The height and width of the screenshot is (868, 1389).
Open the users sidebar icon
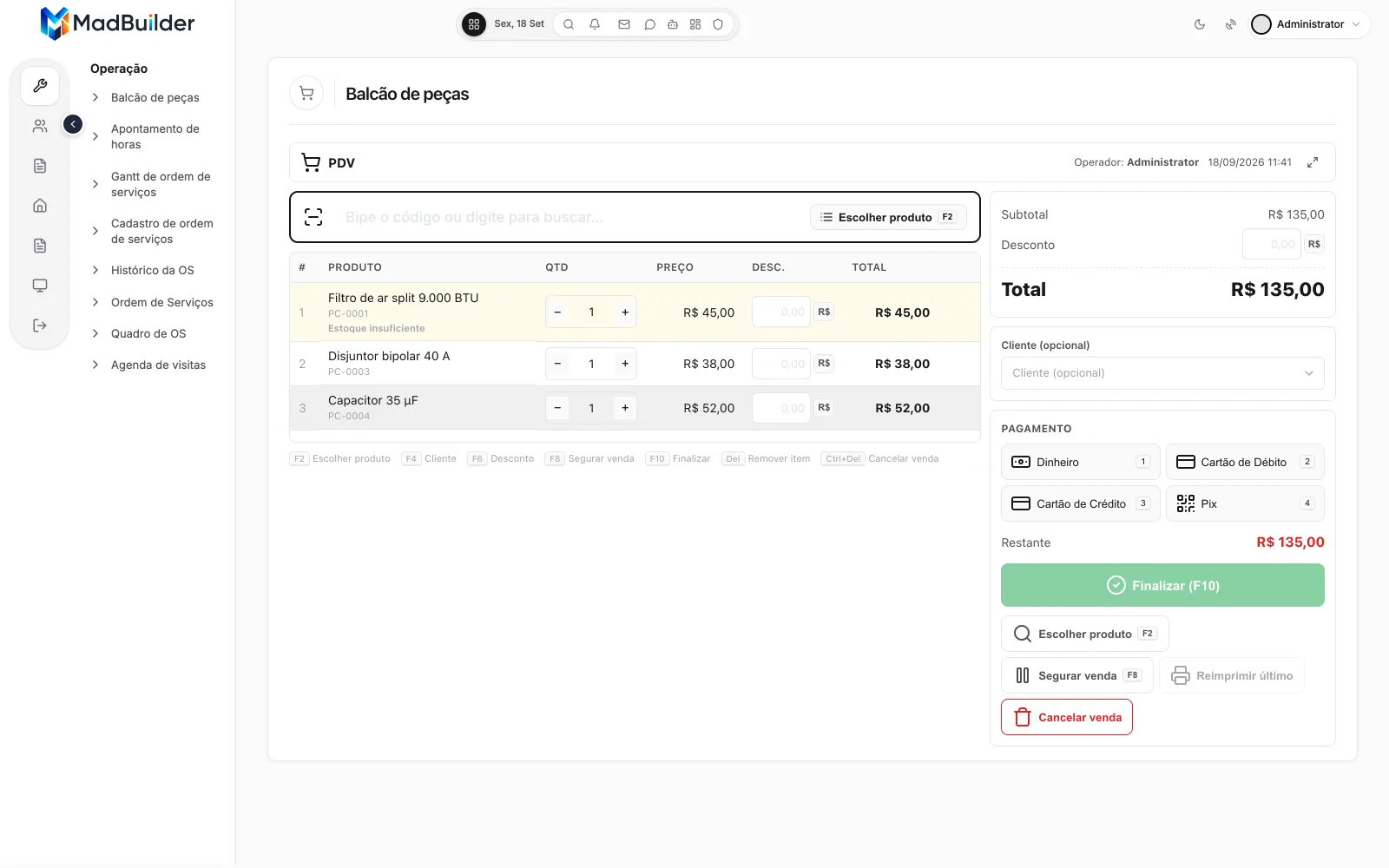[40, 126]
